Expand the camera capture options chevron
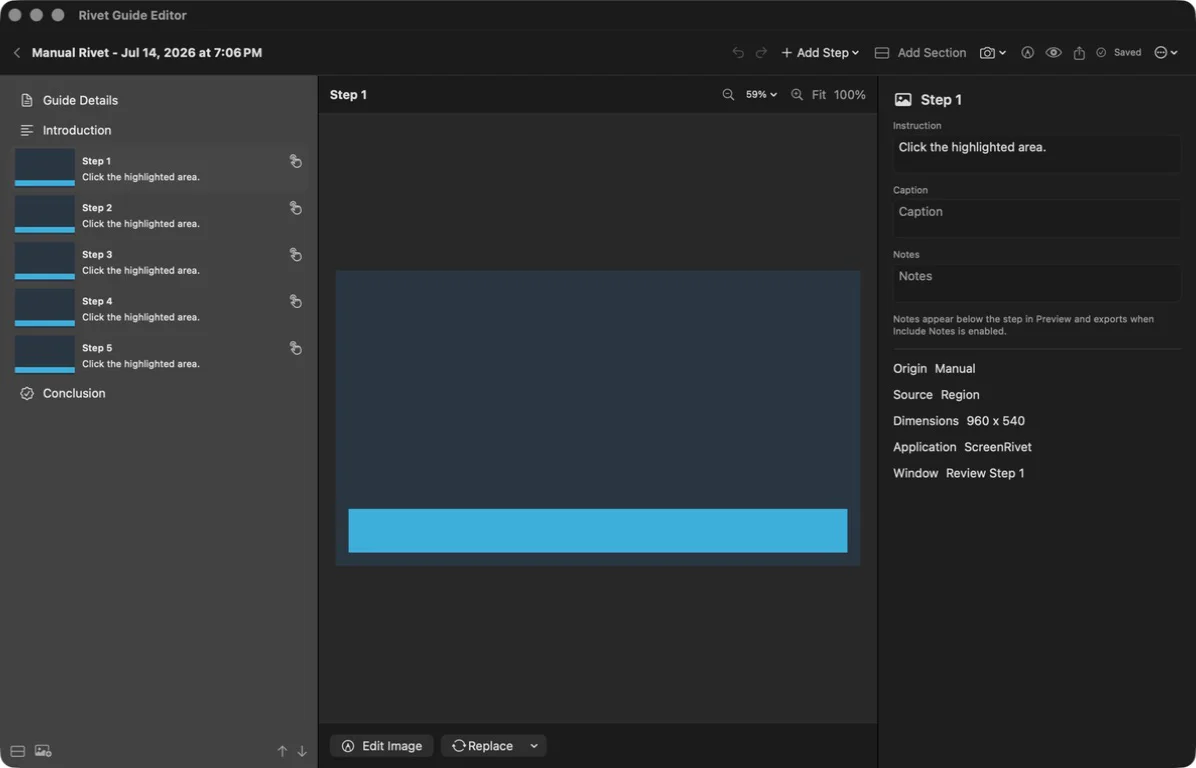The width and height of the screenshot is (1196, 768). click(1002, 53)
